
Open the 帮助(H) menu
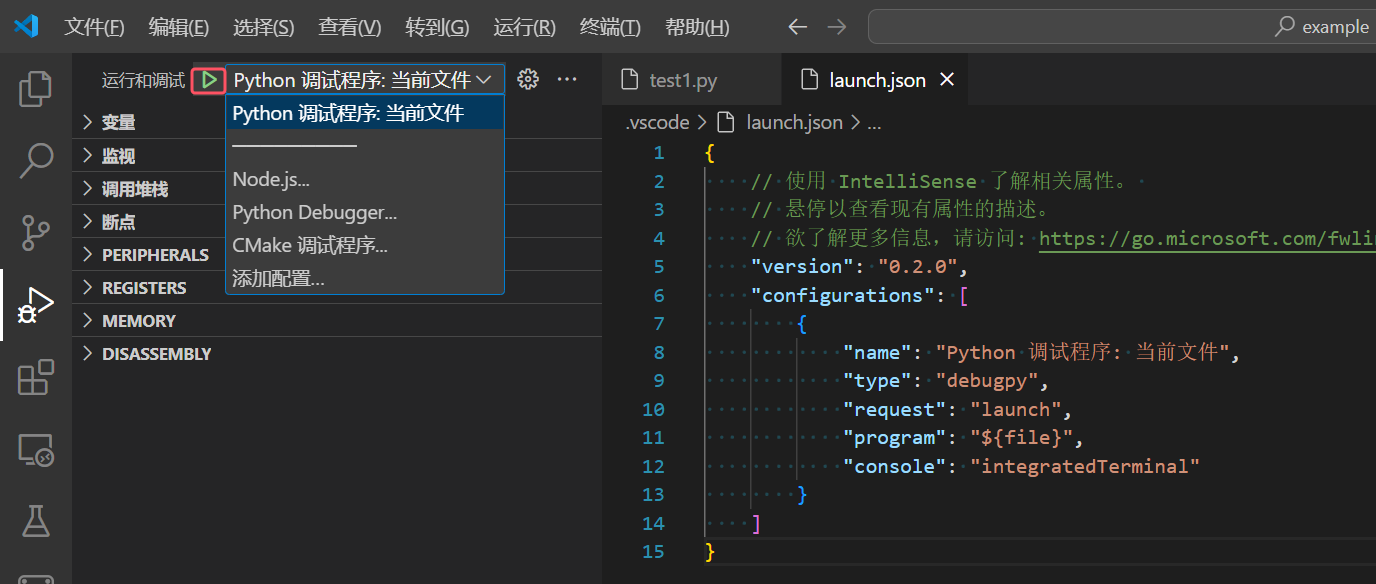tap(697, 27)
